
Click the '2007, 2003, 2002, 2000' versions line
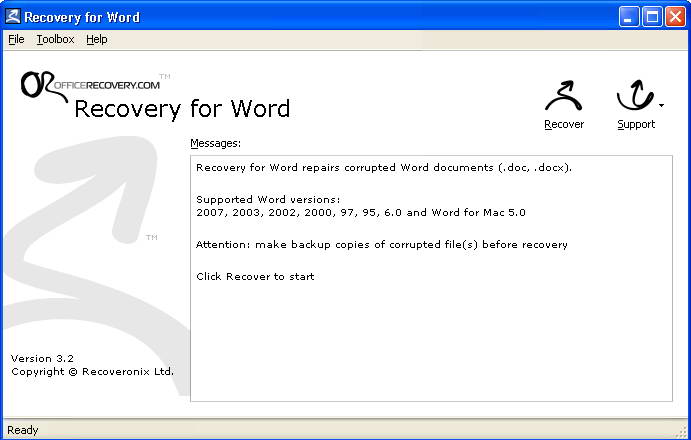[361, 213]
